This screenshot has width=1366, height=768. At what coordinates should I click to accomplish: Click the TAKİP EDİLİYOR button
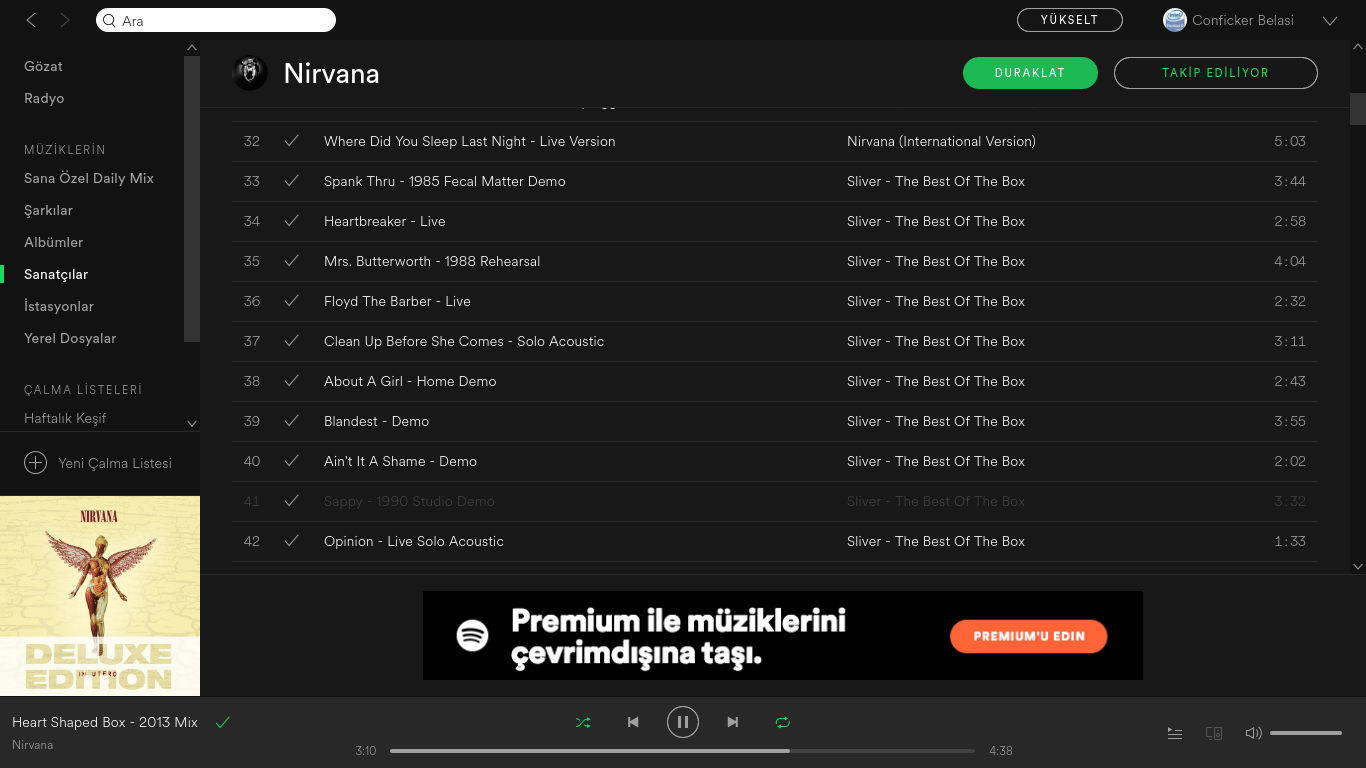pos(1216,73)
